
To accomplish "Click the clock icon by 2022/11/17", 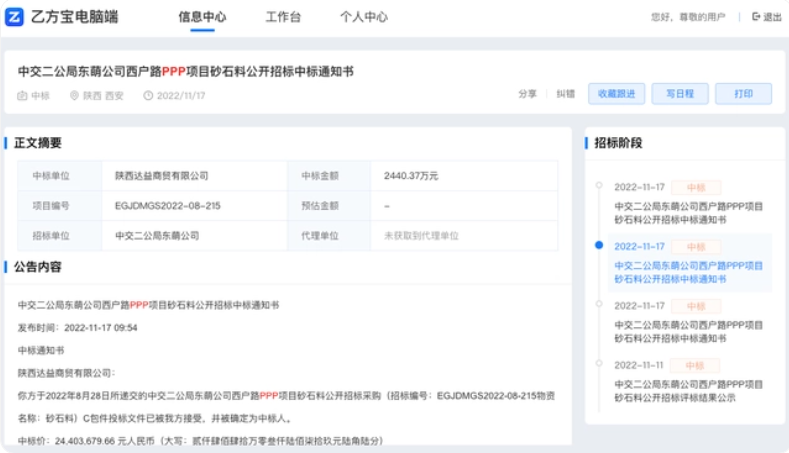I will [148, 96].
